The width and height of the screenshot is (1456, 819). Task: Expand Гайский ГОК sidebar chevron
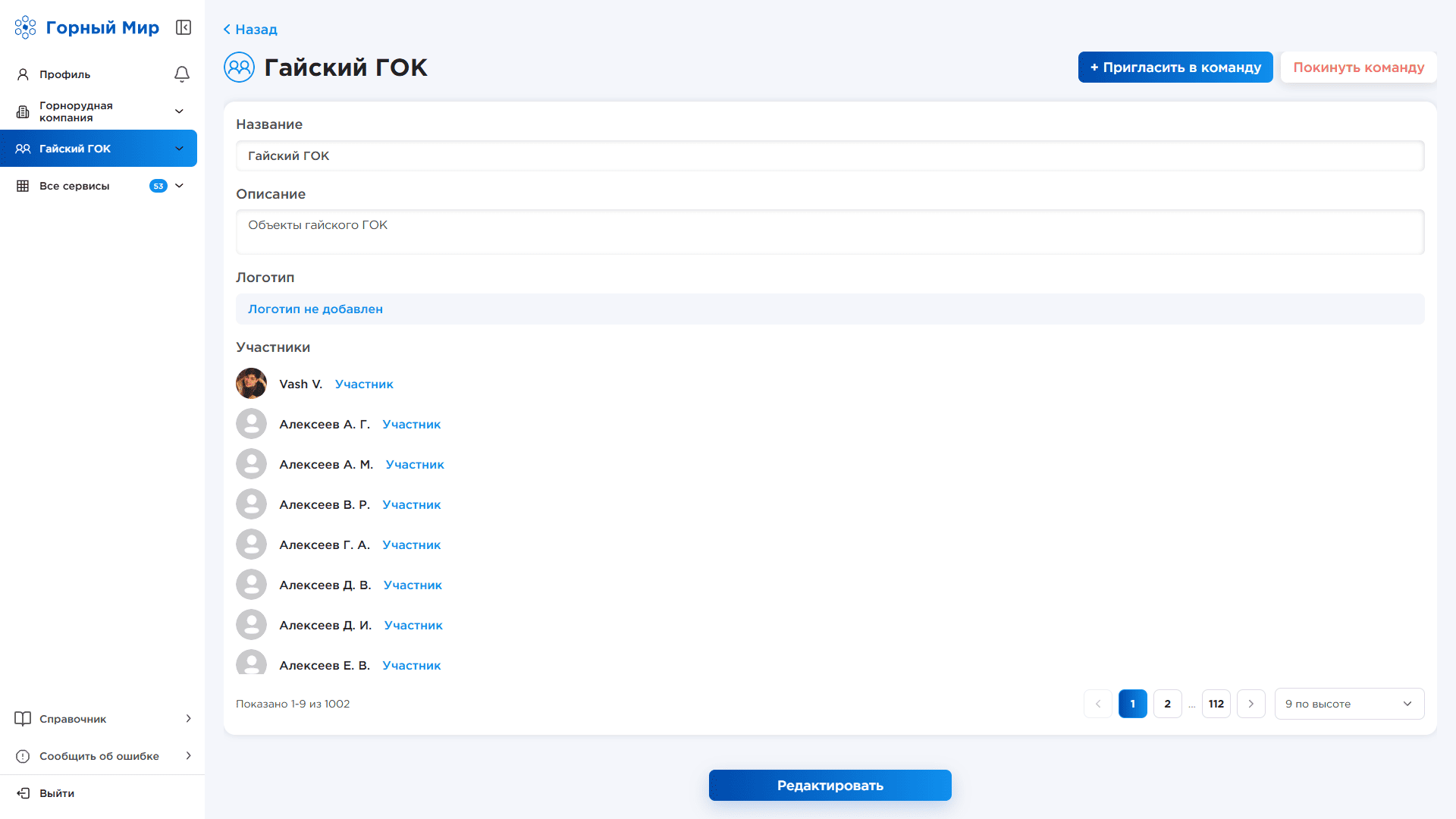tap(179, 149)
